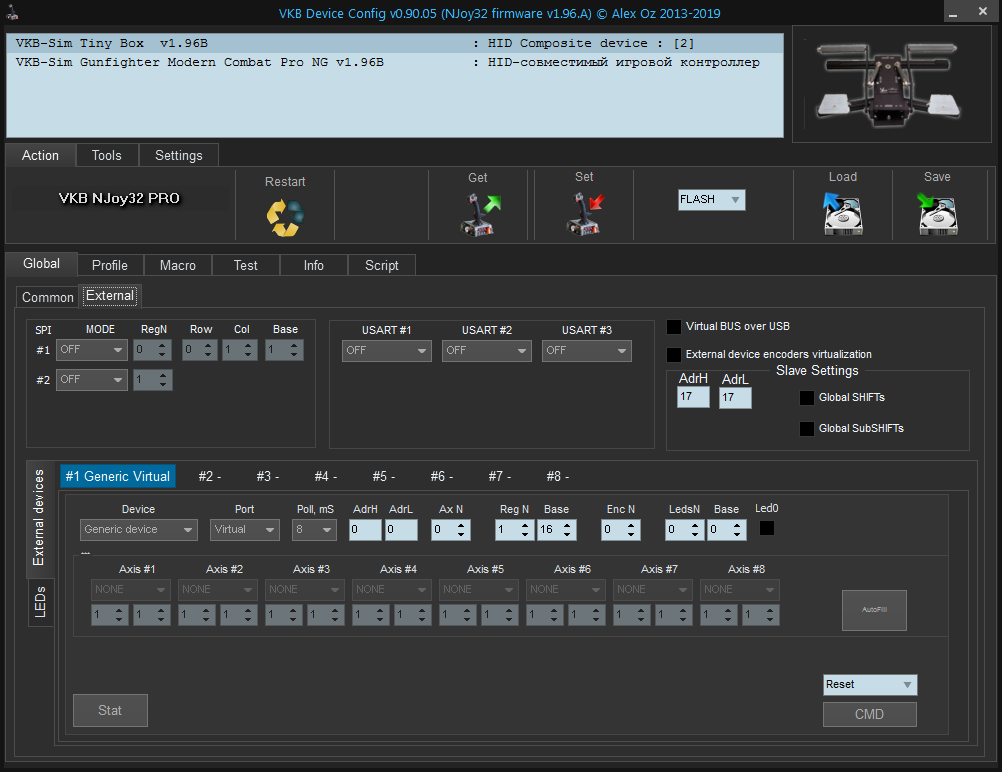Image resolution: width=1002 pixels, height=772 pixels.
Task: Select VKB-Sim Tiny Box device row
Action: [395, 43]
